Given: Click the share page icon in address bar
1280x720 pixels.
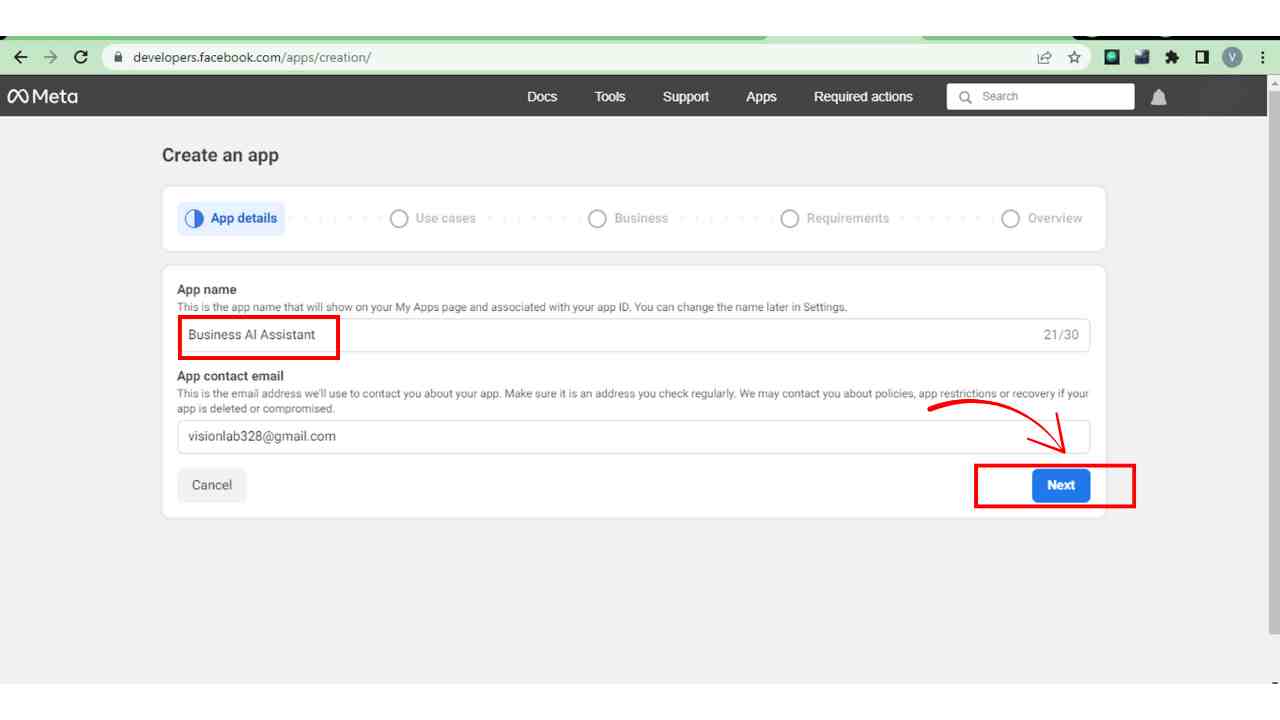Looking at the screenshot, I should pos(1044,57).
